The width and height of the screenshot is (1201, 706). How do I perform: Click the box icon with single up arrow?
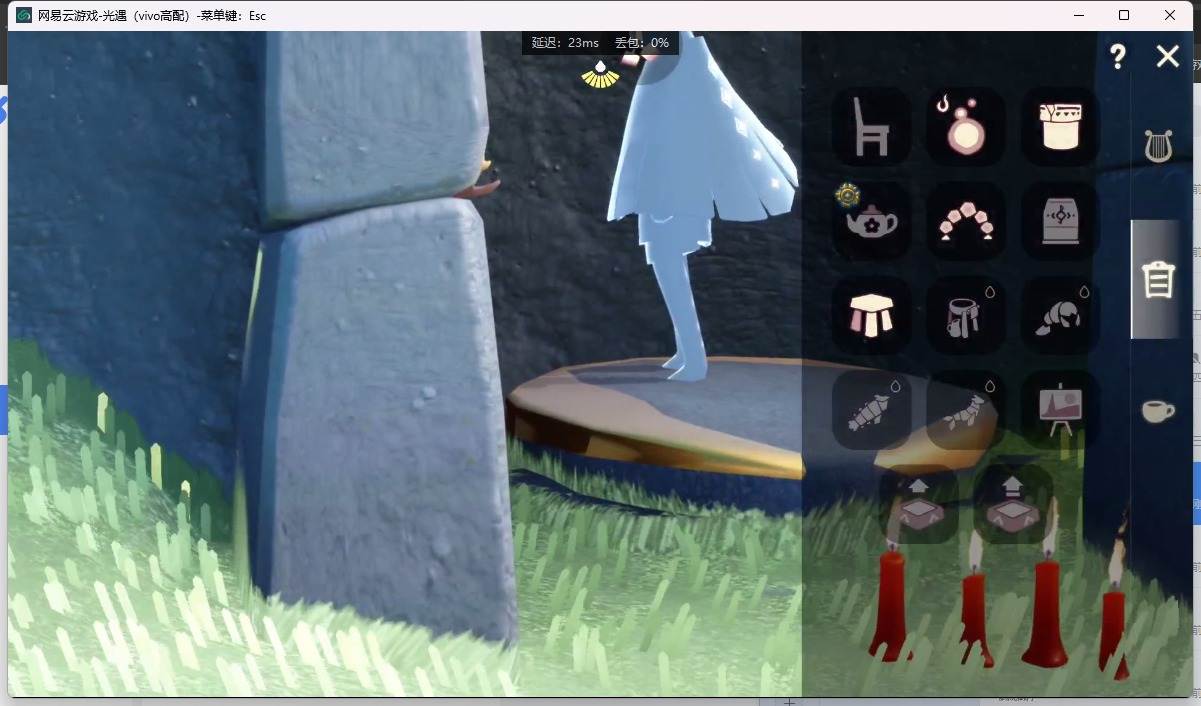(x=919, y=504)
